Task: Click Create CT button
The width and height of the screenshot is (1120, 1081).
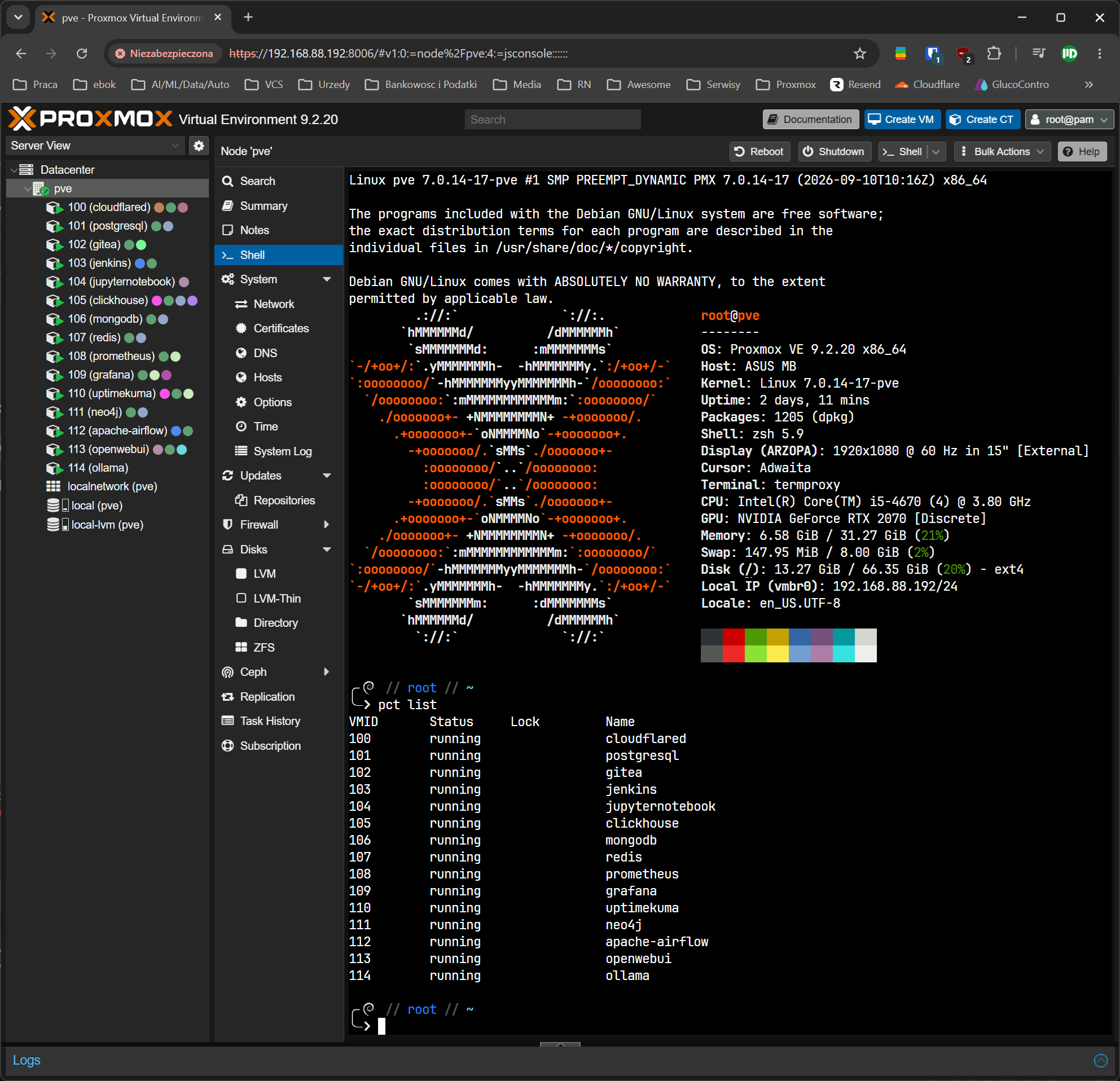Action: click(x=982, y=120)
